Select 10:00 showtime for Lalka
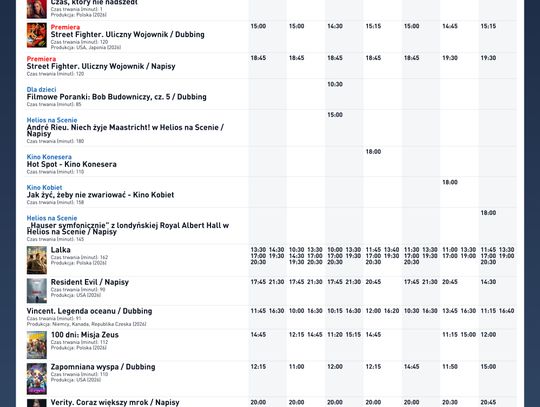540x407 pixels. tap(335, 250)
